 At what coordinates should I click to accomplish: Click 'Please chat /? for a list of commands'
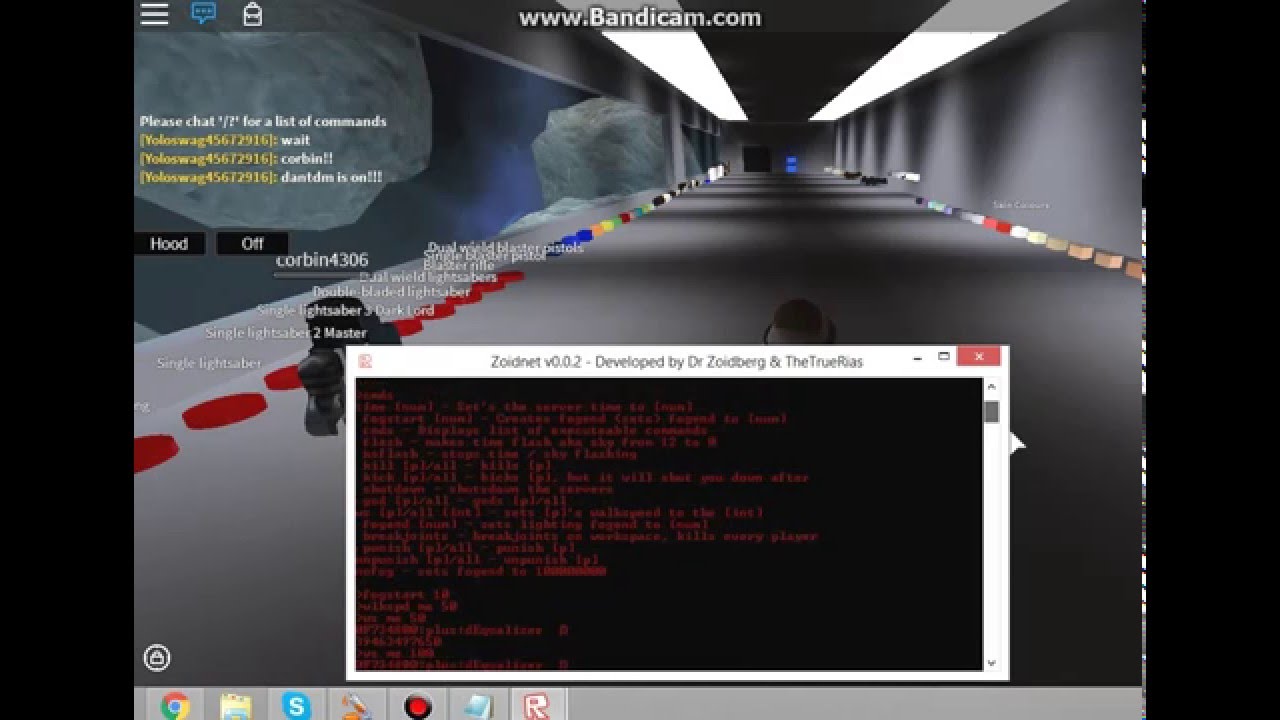click(x=263, y=121)
